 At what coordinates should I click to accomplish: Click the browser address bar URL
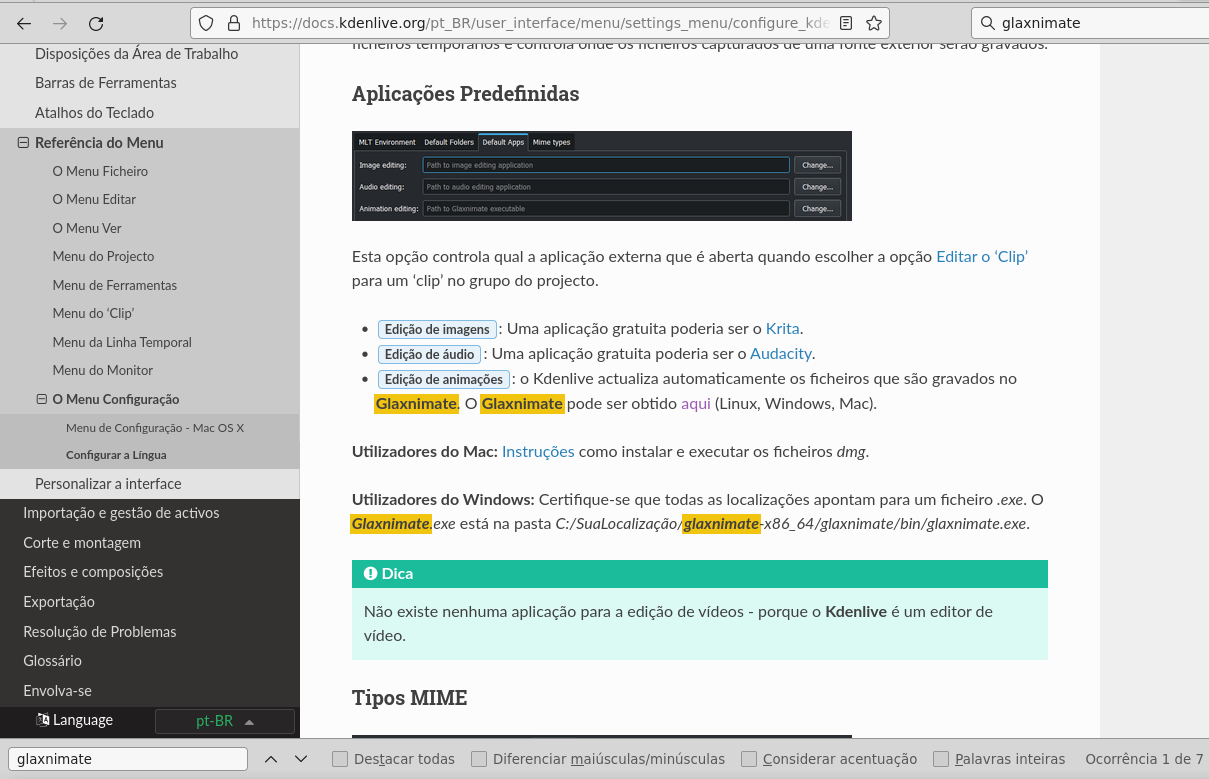(540, 23)
